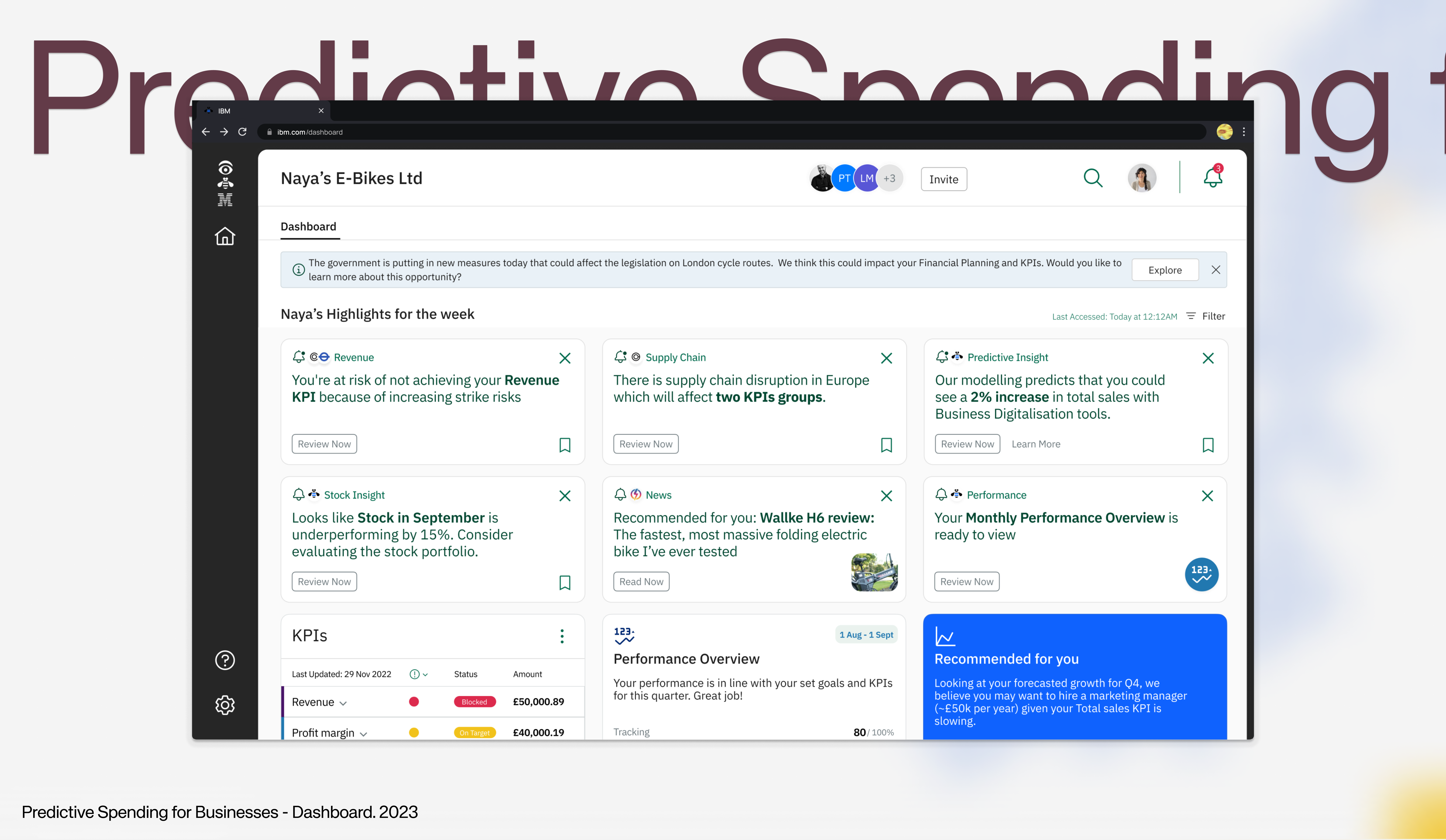Click the KPIs three-dot menu
This screenshot has height=840, width=1446.
coord(562,636)
